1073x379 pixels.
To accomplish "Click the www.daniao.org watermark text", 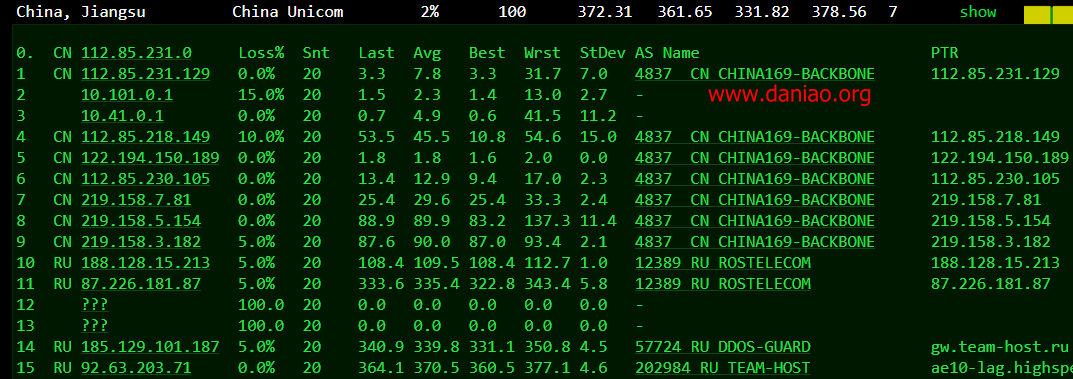I will 789,94.
